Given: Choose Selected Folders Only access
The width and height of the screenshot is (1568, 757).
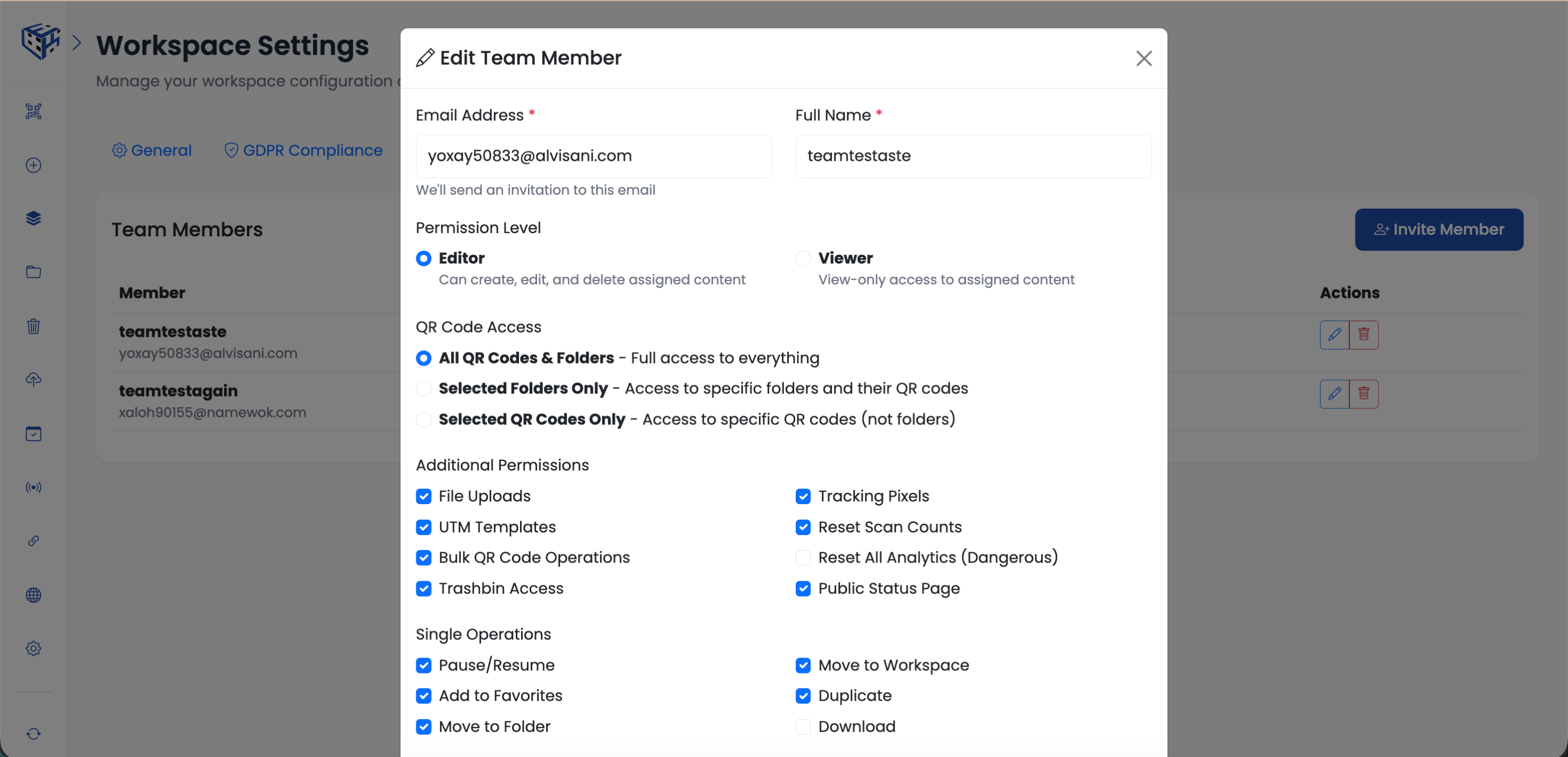Looking at the screenshot, I should [424, 389].
